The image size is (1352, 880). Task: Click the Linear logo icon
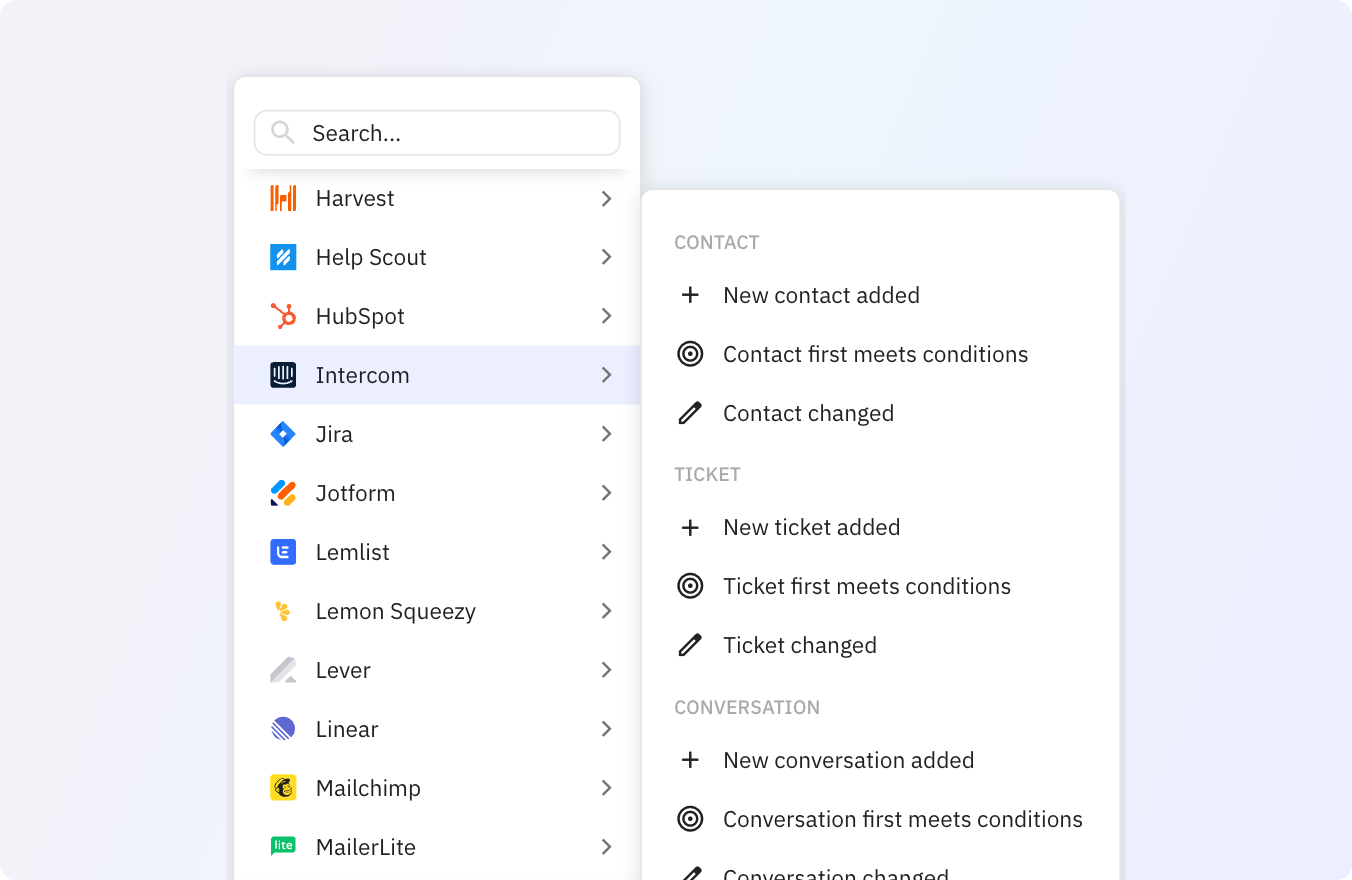click(283, 729)
